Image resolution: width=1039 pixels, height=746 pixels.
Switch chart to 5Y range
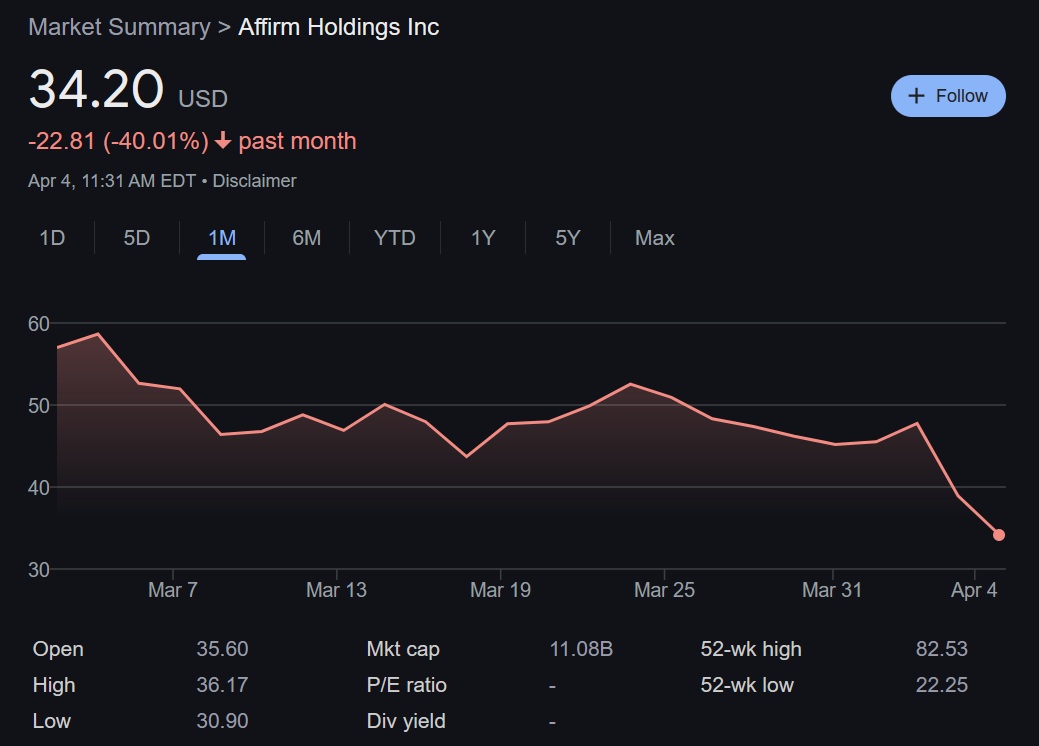567,238
